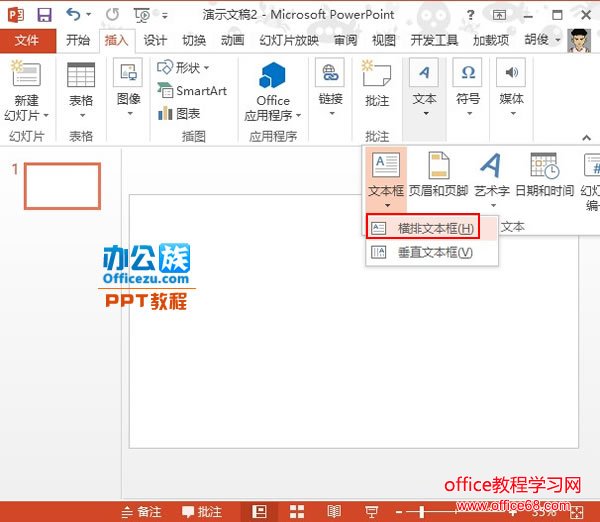
Task: Click 页眉和页脚 header and footer
Action: pyautogui.click(x=439, y=174)
